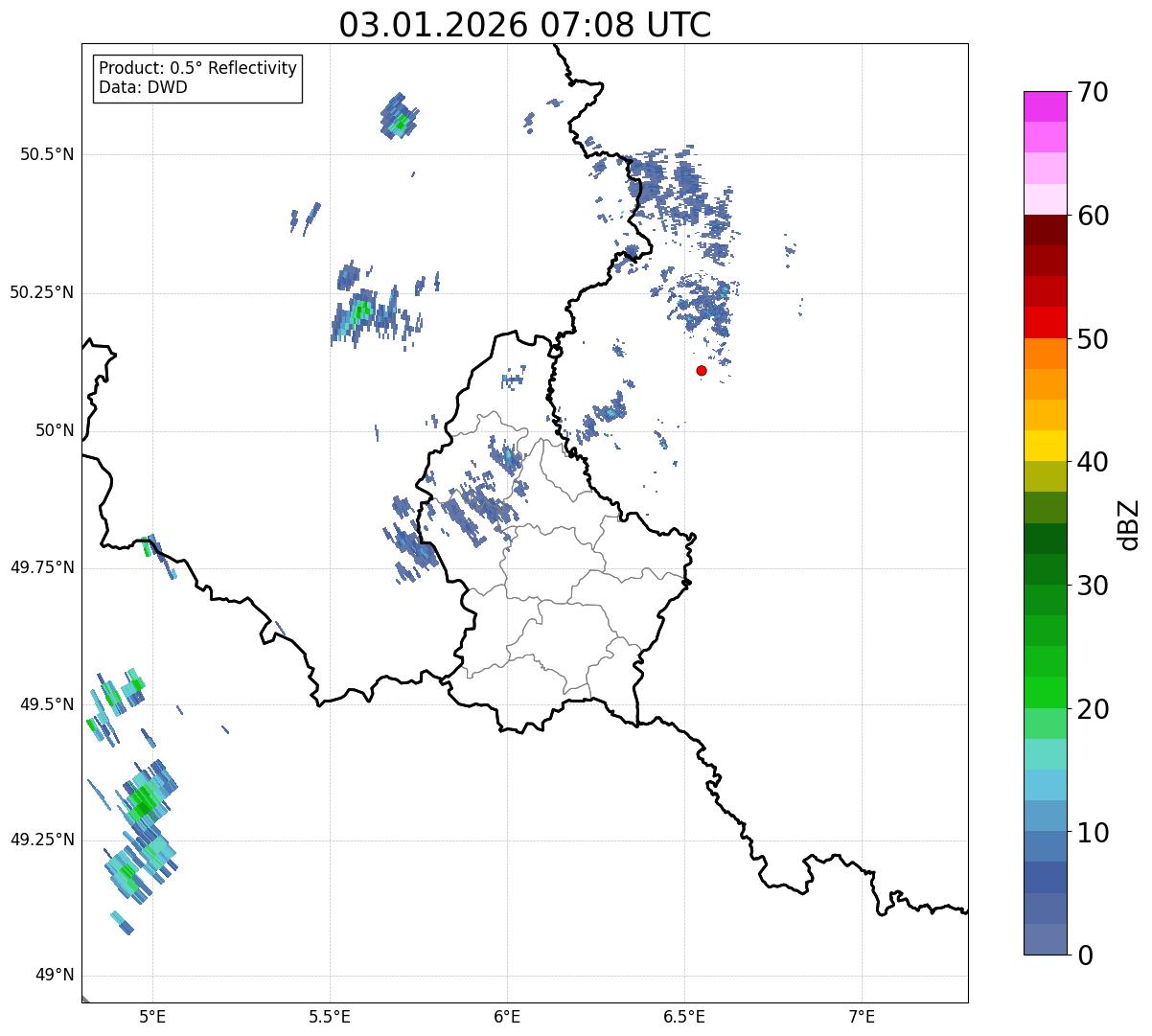Viewport: 1152px width, 1036px height.
Task: Click the 7°E longitude label
Action: pyautogui.click(x=862, y=1017)
